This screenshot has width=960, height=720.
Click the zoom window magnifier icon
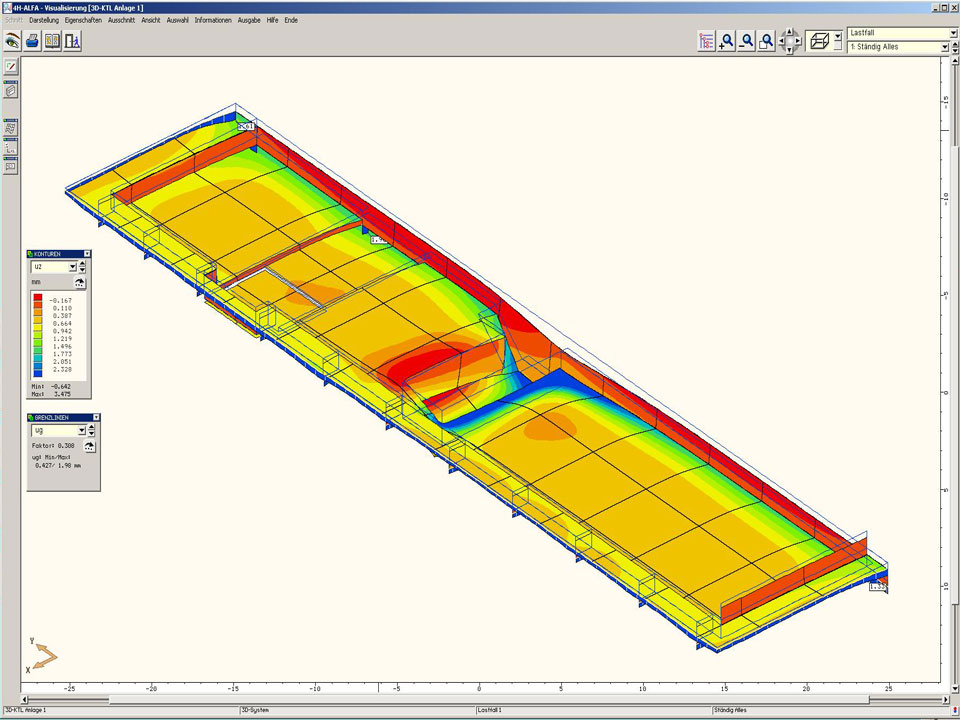(767, 41)
